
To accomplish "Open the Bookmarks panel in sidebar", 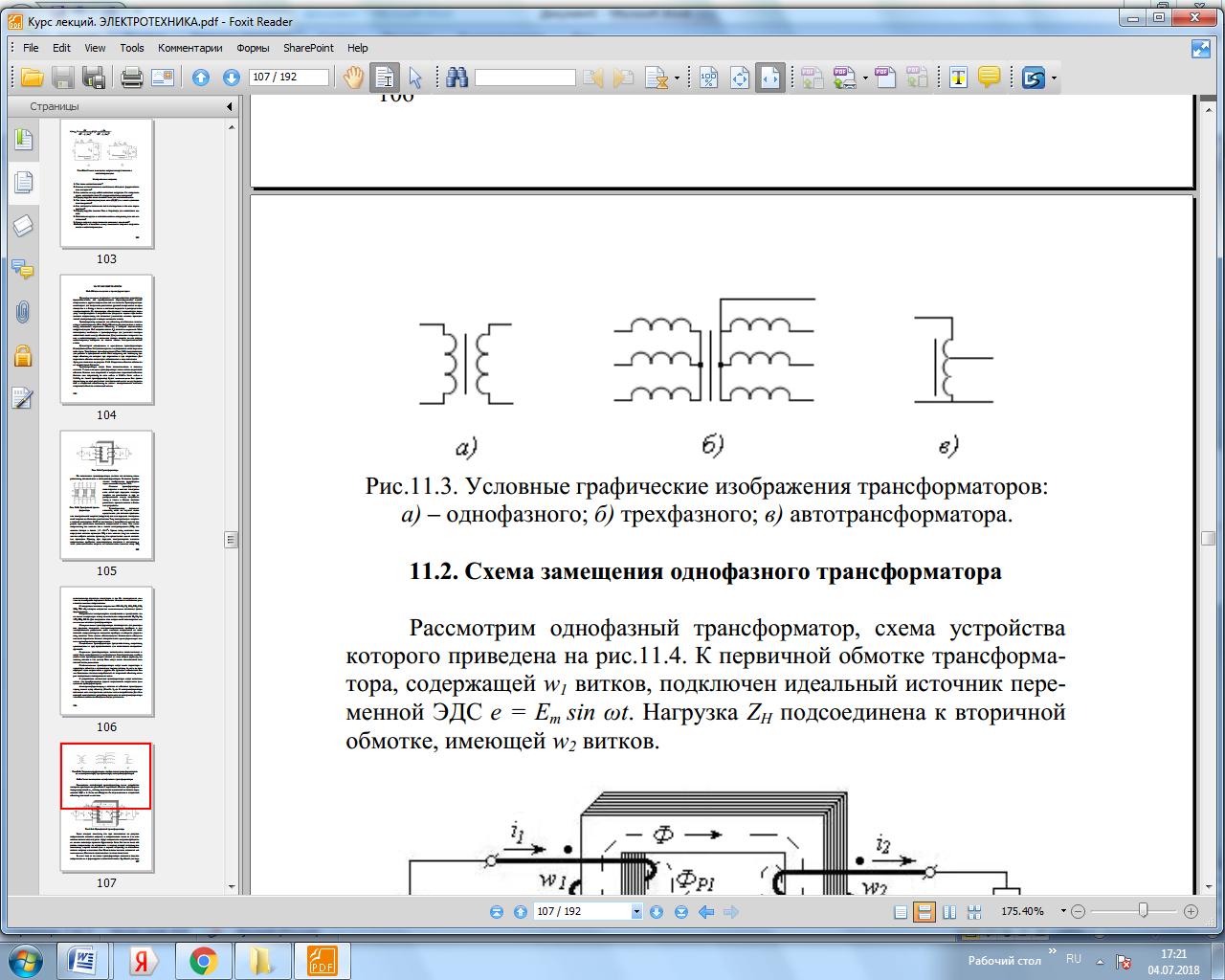I will tap(23, 140).
